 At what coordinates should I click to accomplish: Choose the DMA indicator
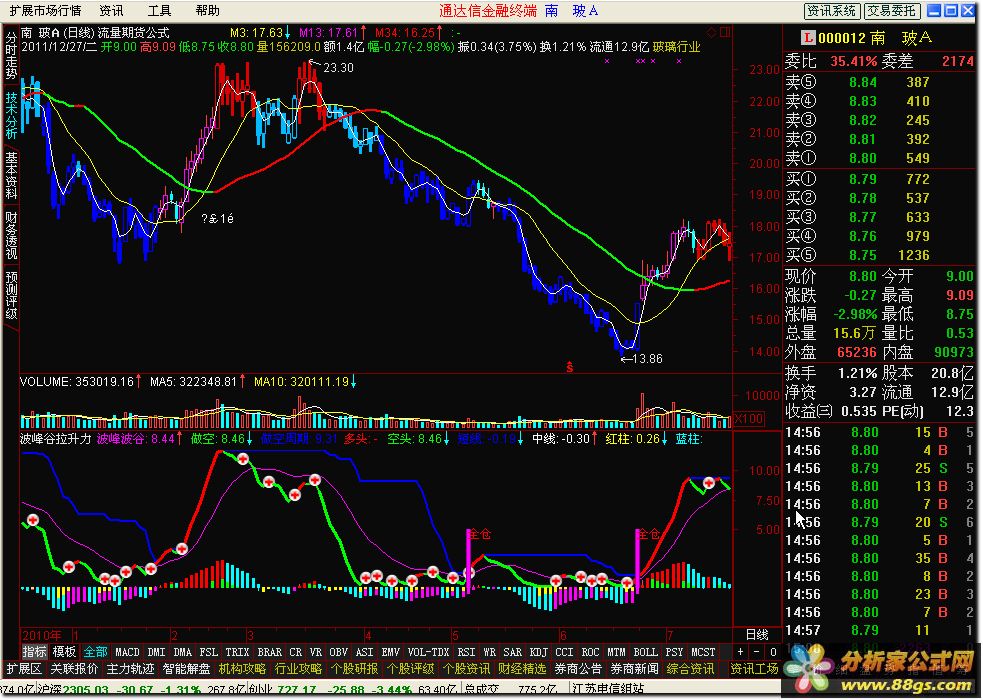182,652
